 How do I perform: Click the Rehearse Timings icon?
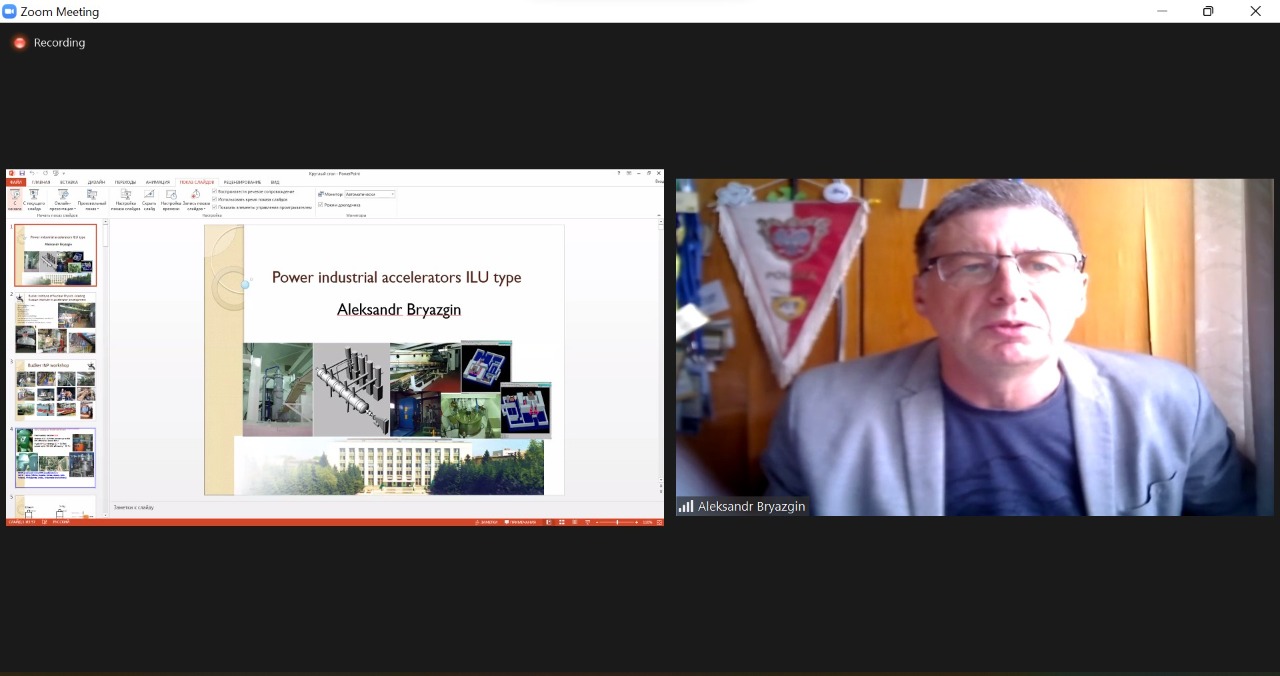coord(171,198)
